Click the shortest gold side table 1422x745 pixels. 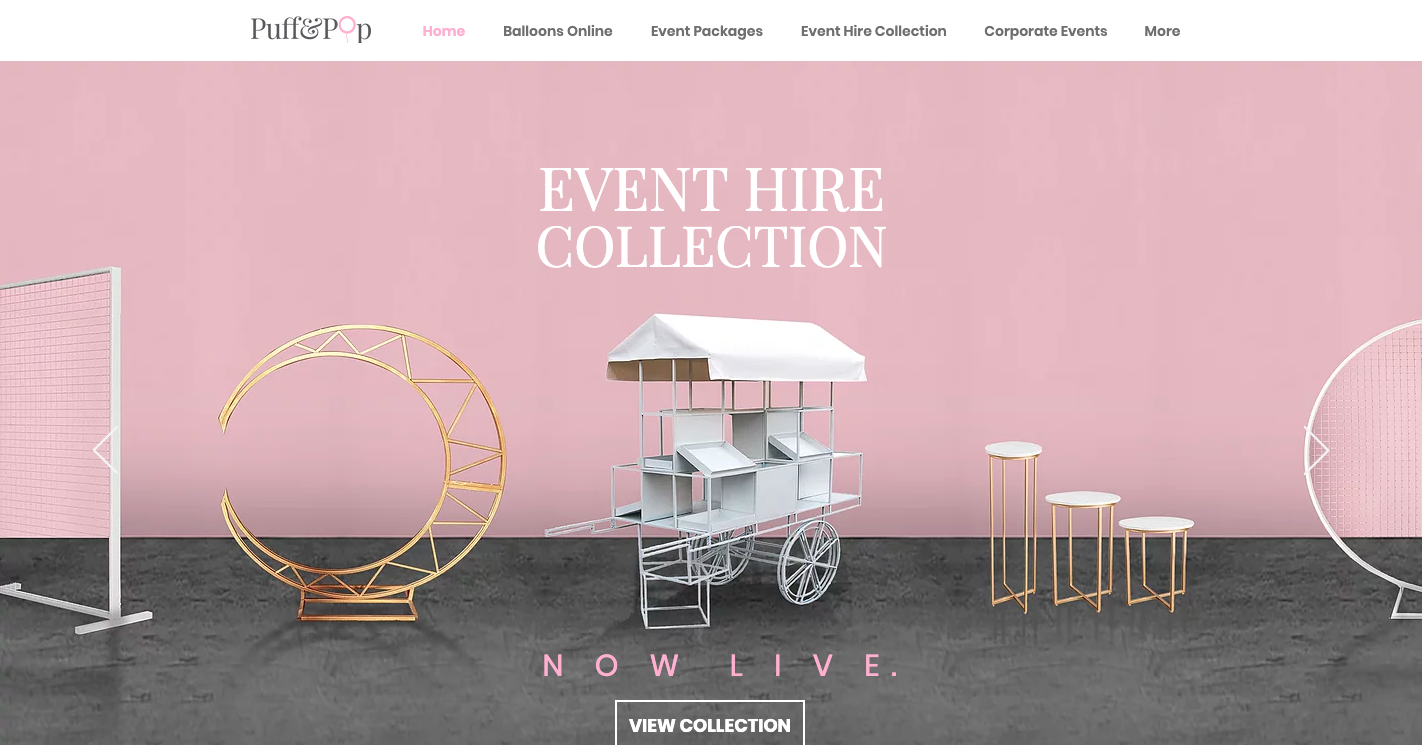[x=1156, y=564]
